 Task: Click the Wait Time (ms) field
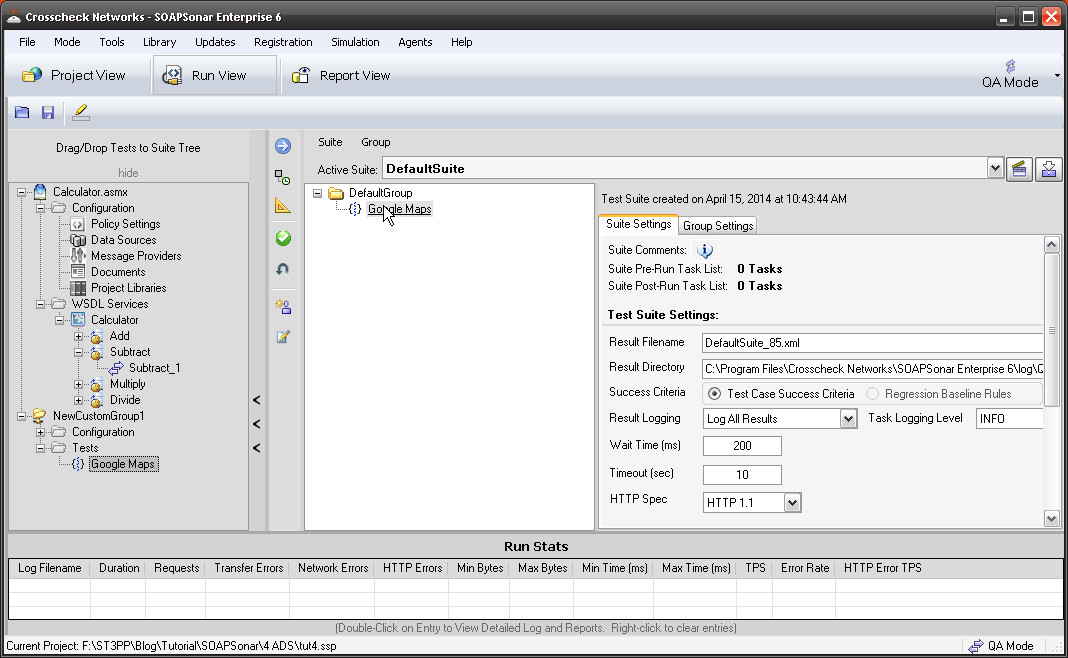(x=742, y=446)
